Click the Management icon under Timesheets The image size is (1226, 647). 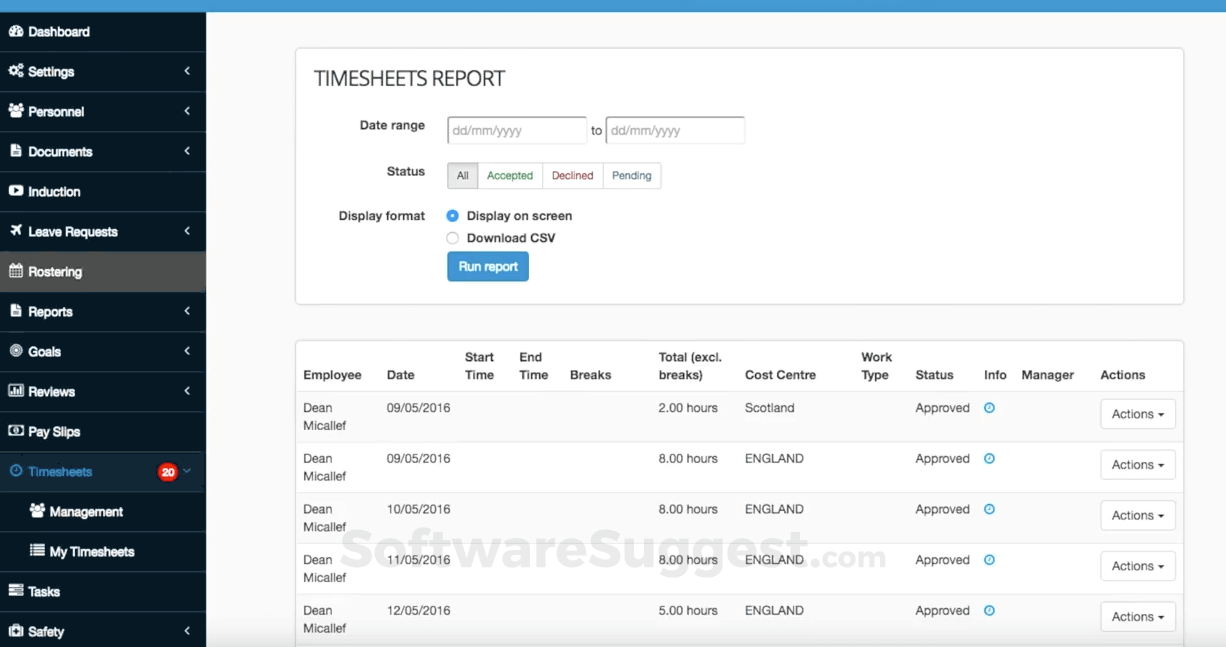40,511
